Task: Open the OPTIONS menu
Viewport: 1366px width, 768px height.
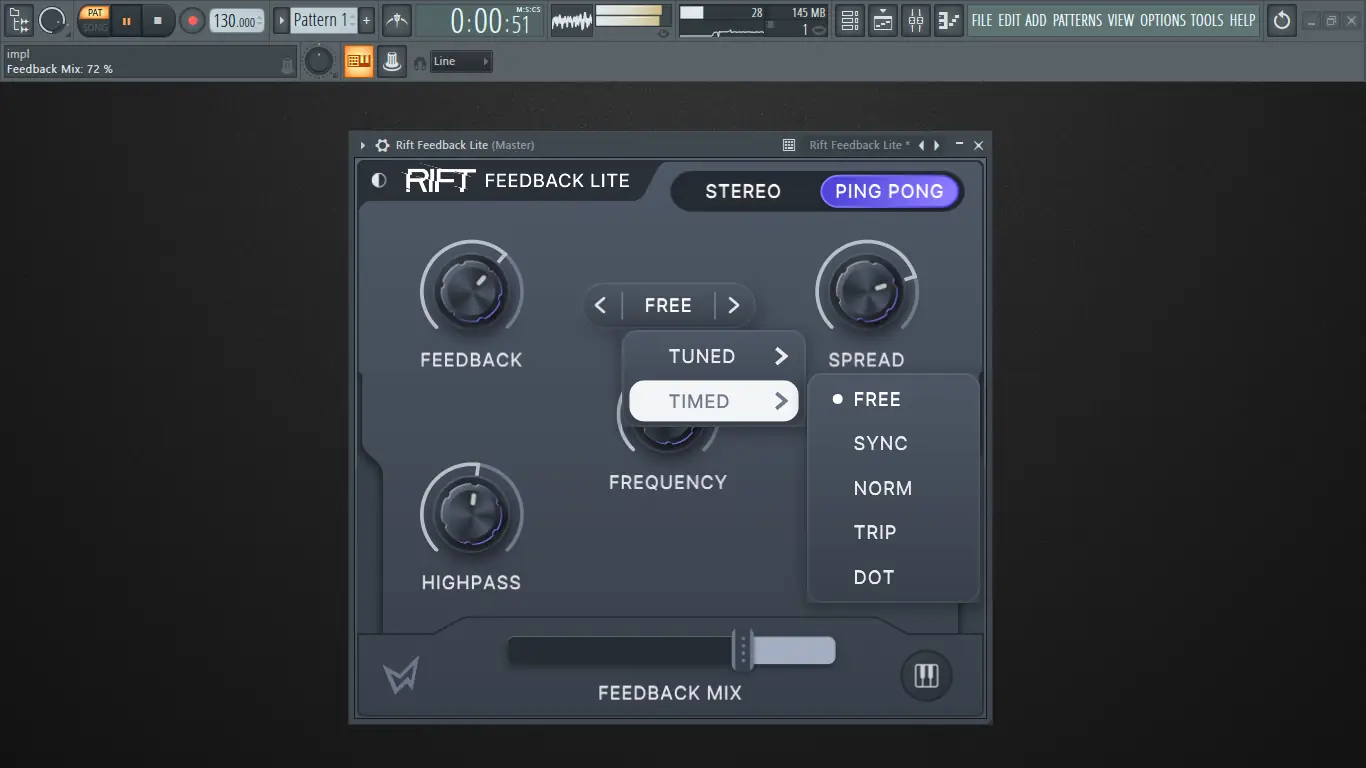Action: 1163,20
